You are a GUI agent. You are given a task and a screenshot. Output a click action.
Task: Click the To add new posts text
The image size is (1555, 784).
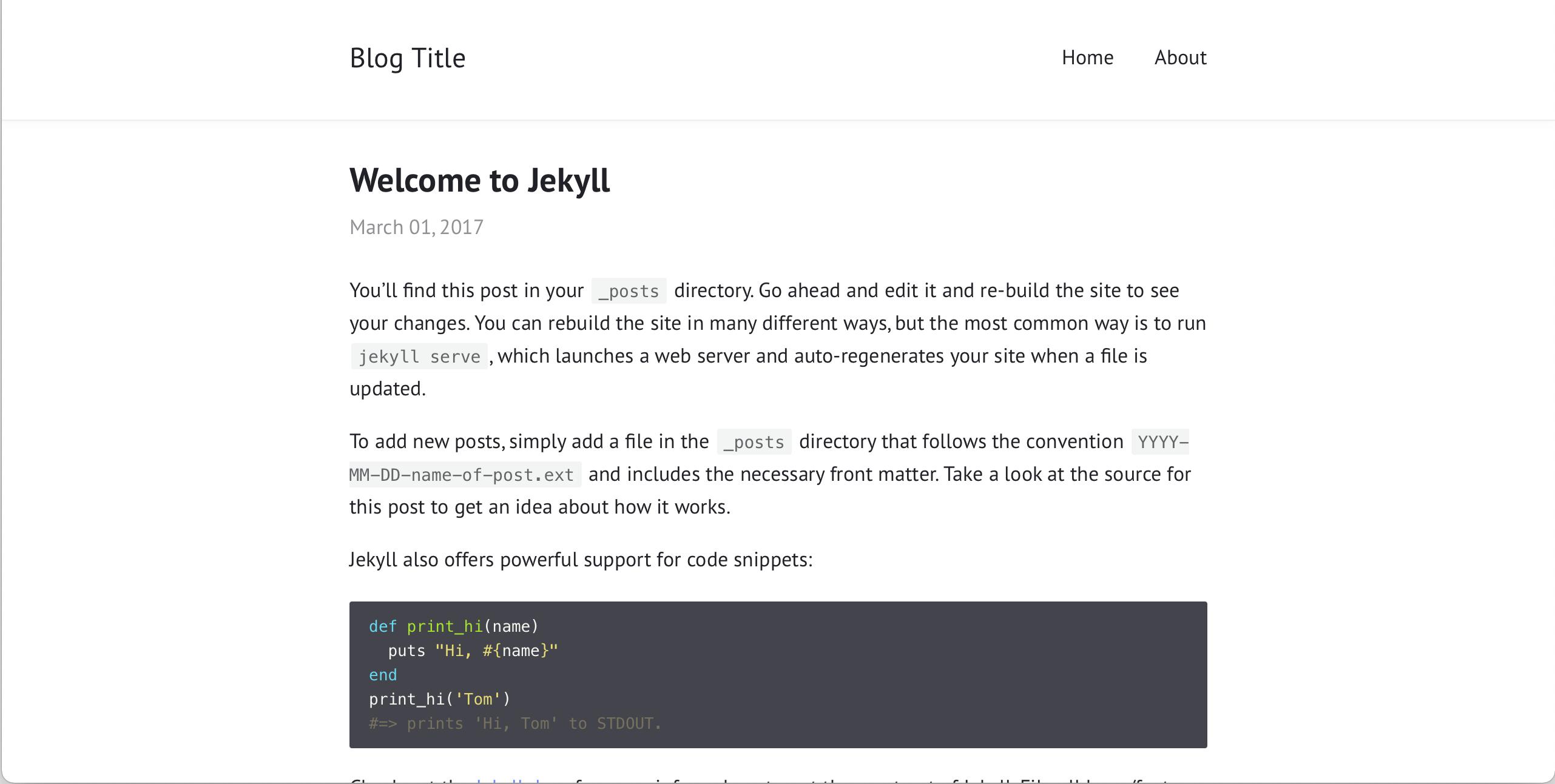tap(427, 441)
